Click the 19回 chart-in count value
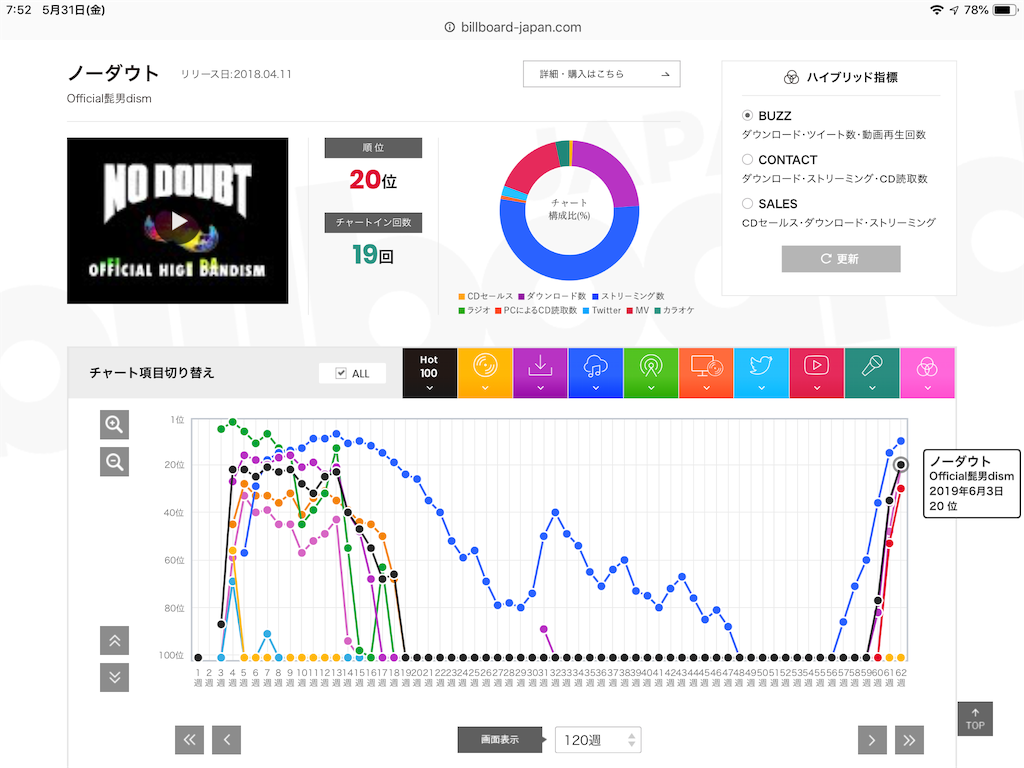The width and height of the screenshot is (1024, 768). pos(373,255)
